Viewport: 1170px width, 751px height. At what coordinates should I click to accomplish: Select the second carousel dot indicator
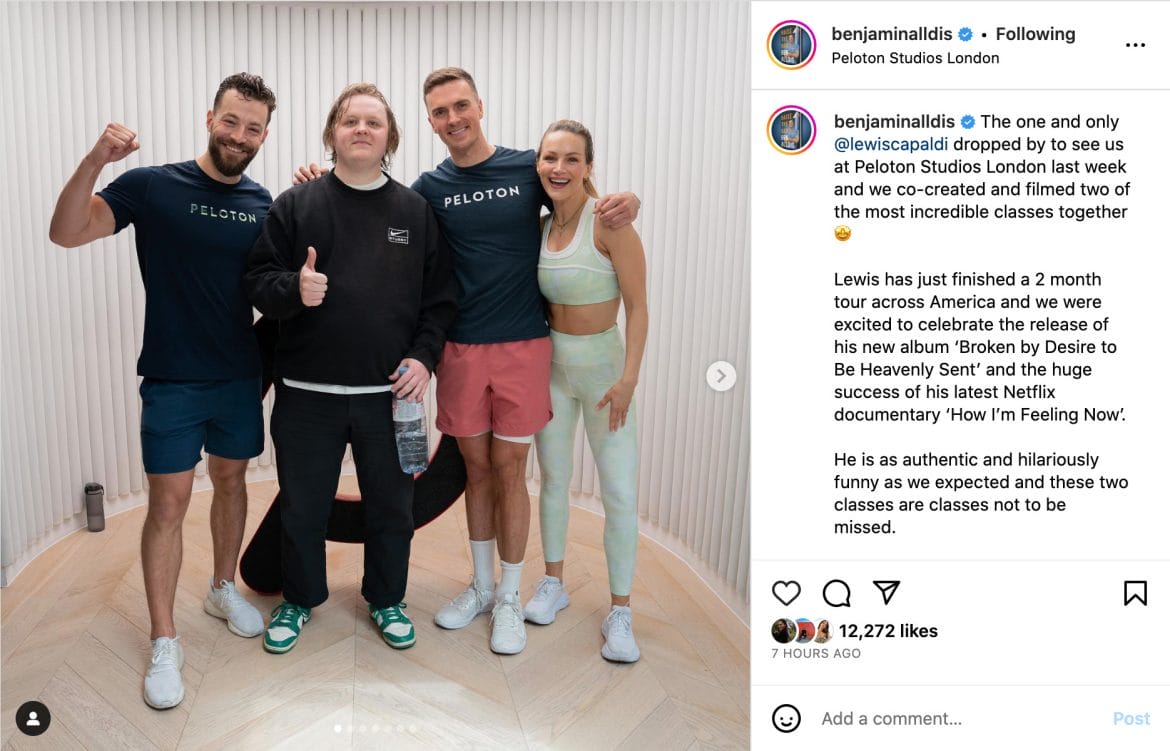coord(350,729)
